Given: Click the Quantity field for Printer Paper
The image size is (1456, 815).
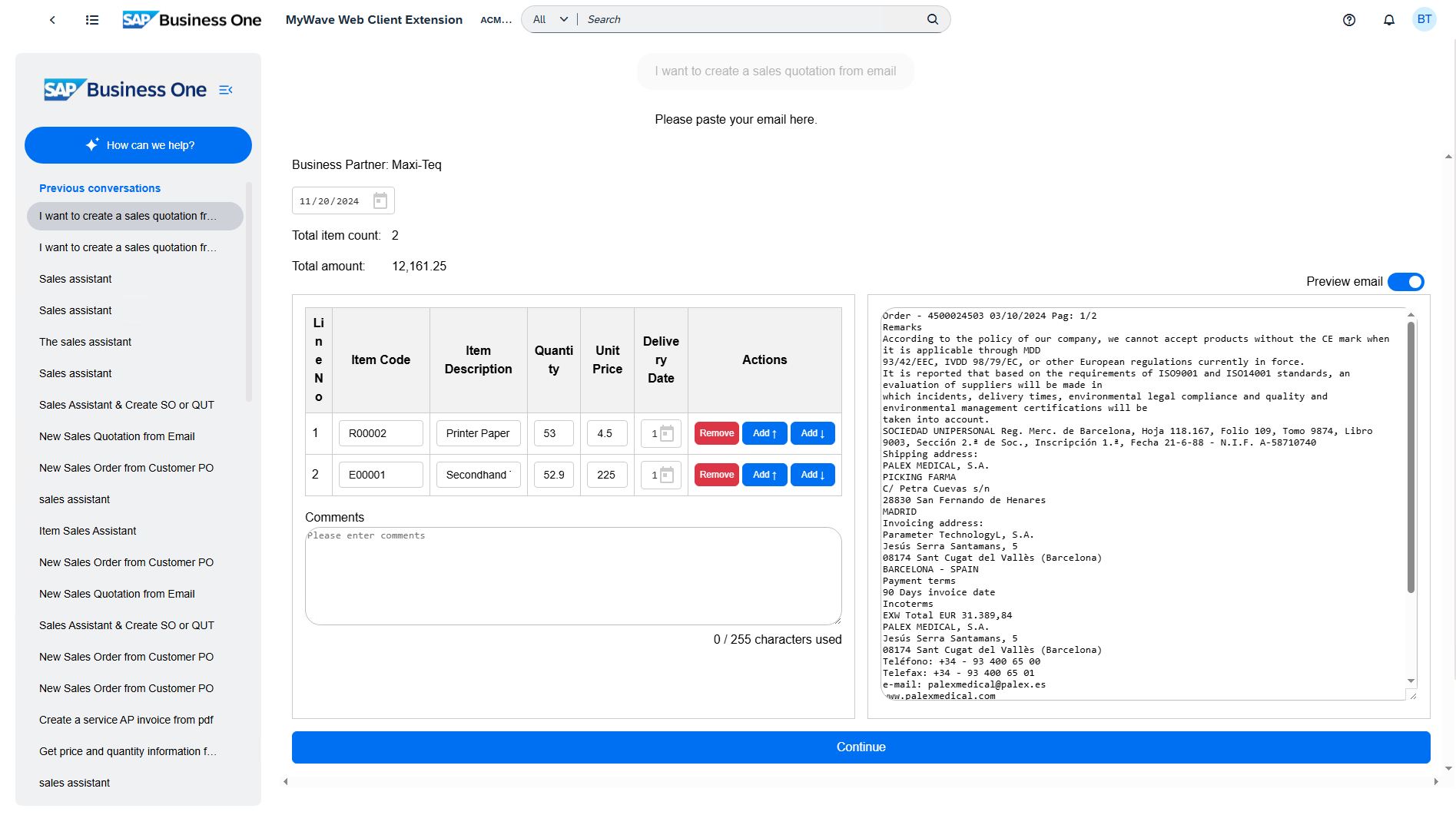Looking at the screenshot, I should pyautogui.click(x=553, y=434).
